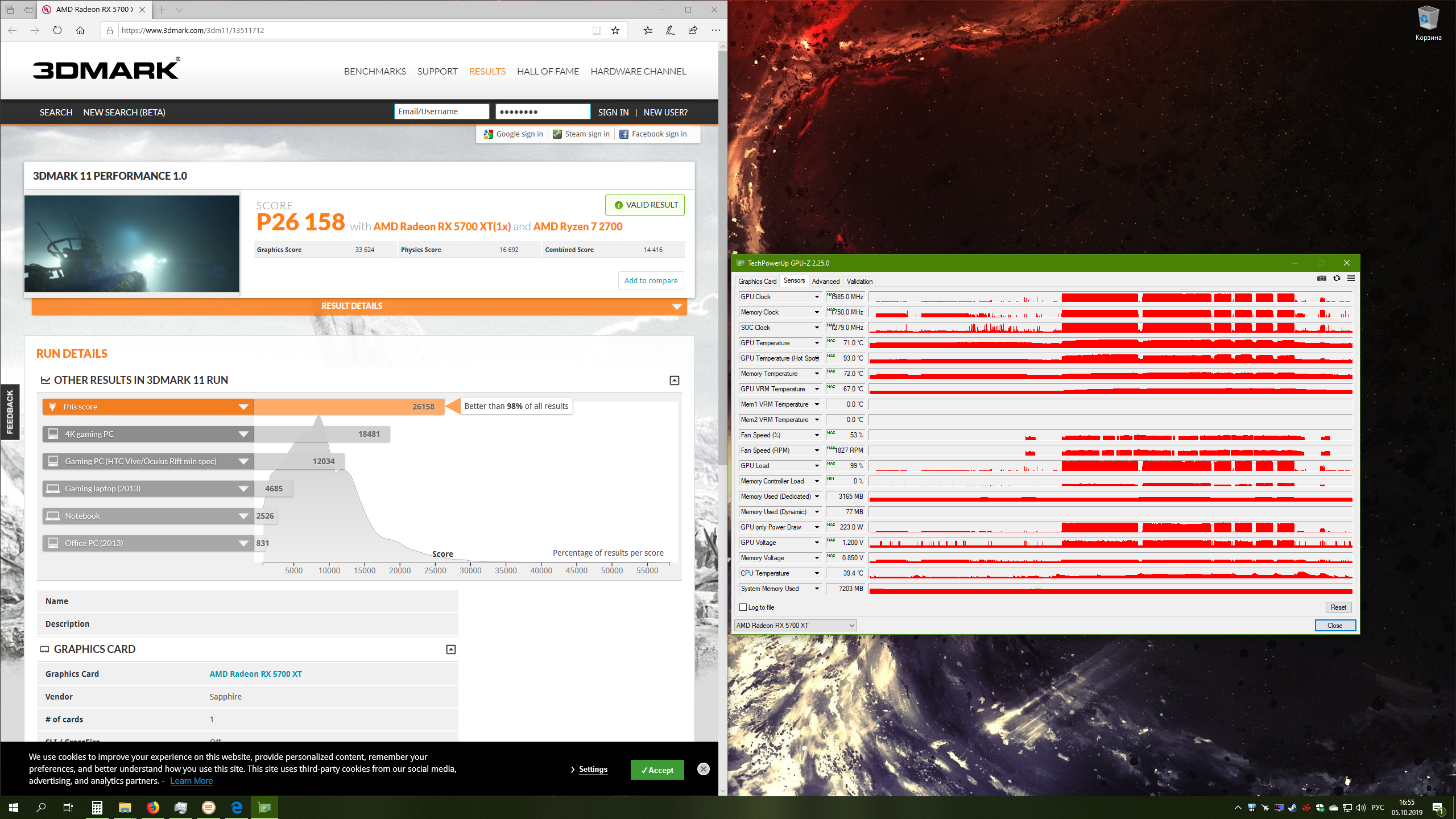Switch to the Advanced tab in GPU-Z
The height and width of the screenshot is (819, 1456).
coord(825,282)
